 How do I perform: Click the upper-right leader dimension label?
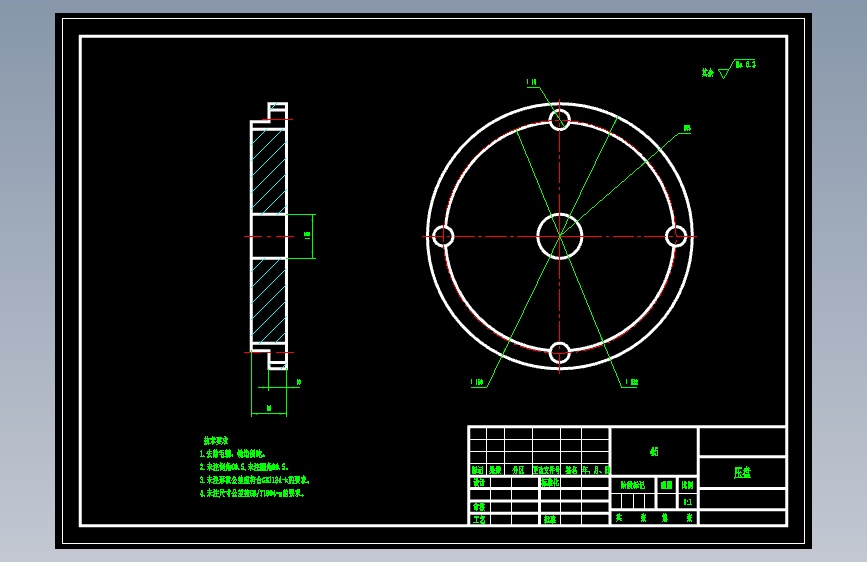pos(687,128)
